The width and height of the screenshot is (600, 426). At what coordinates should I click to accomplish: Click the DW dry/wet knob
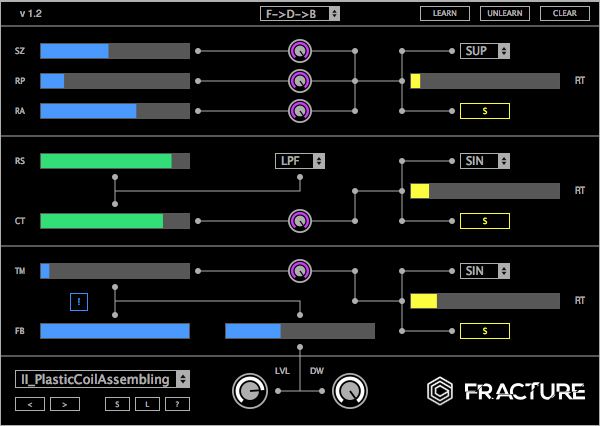(349, 390)
